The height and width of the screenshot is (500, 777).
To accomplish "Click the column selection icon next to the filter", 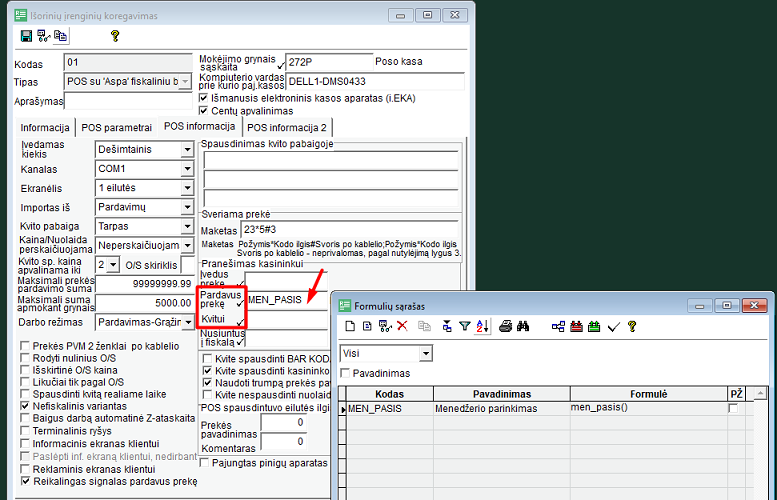I will point(447,326).
